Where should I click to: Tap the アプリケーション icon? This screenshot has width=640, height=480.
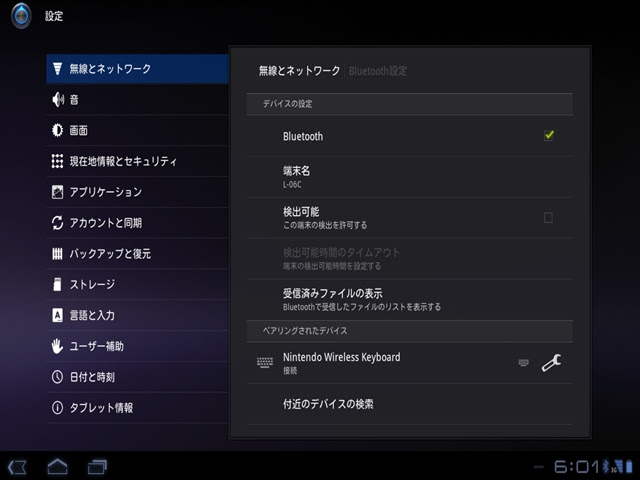(58, 192)
